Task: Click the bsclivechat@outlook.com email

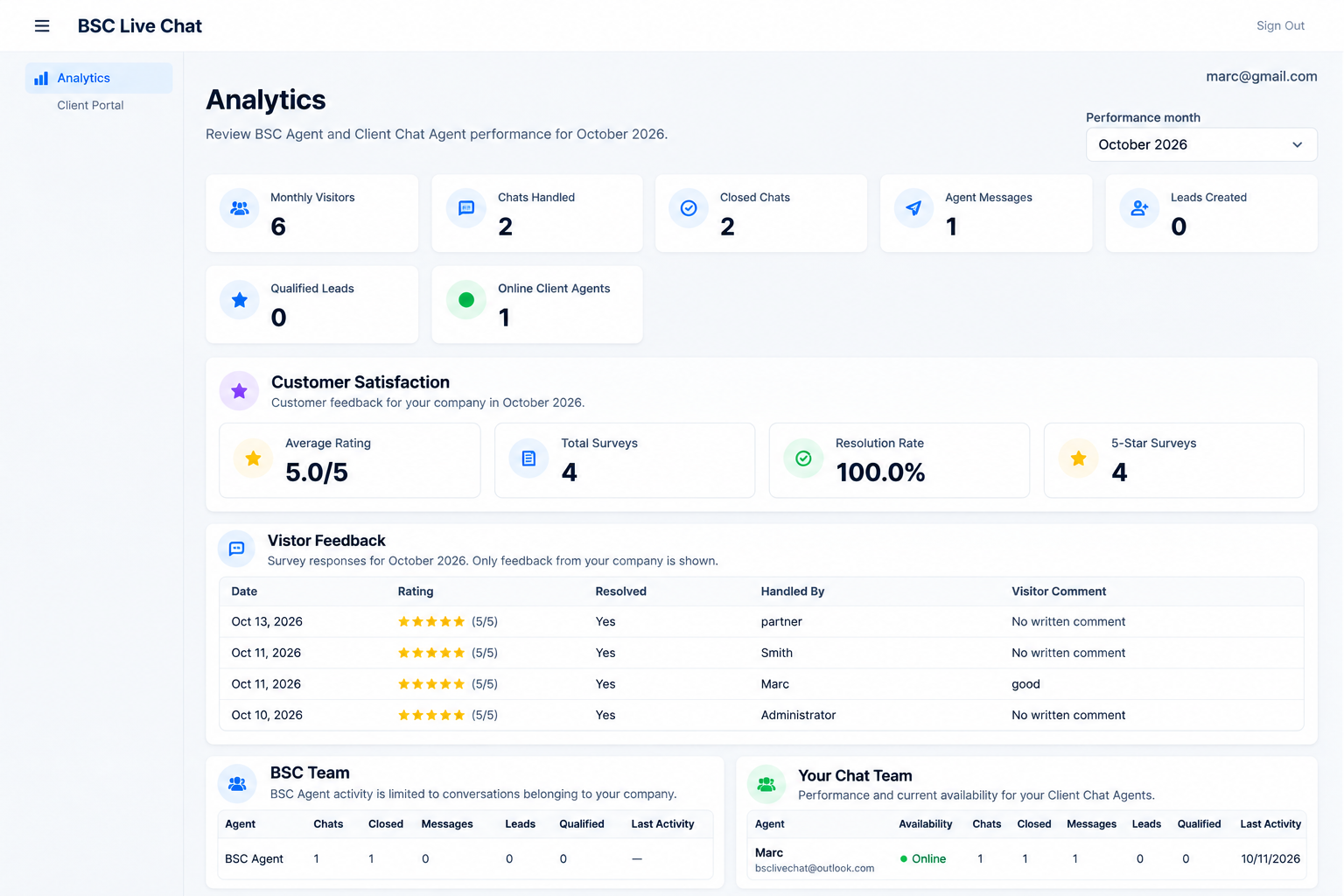Action: point(815,869)
